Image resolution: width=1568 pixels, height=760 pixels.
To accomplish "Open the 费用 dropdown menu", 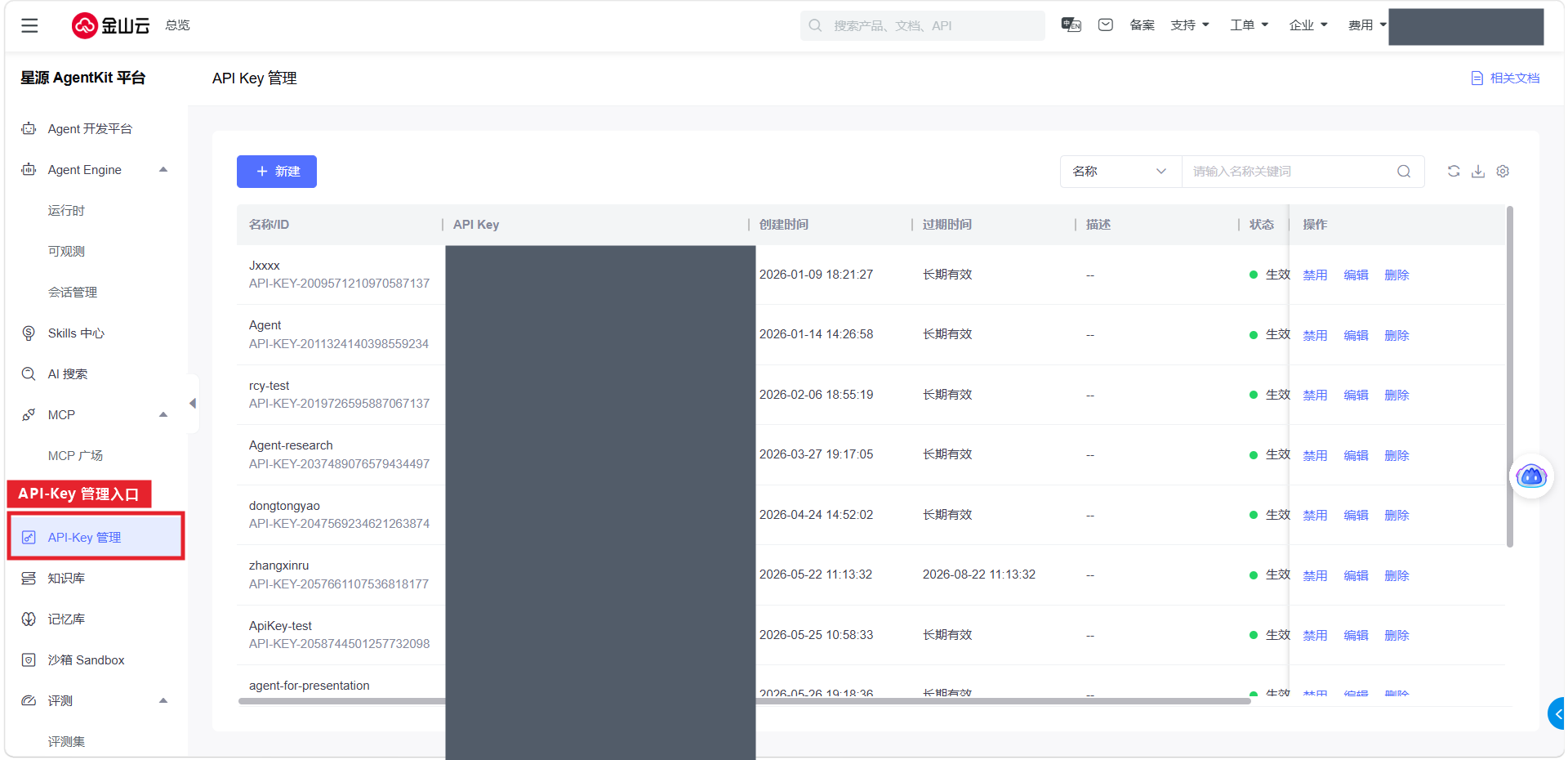I will (x=1367, y=25).
